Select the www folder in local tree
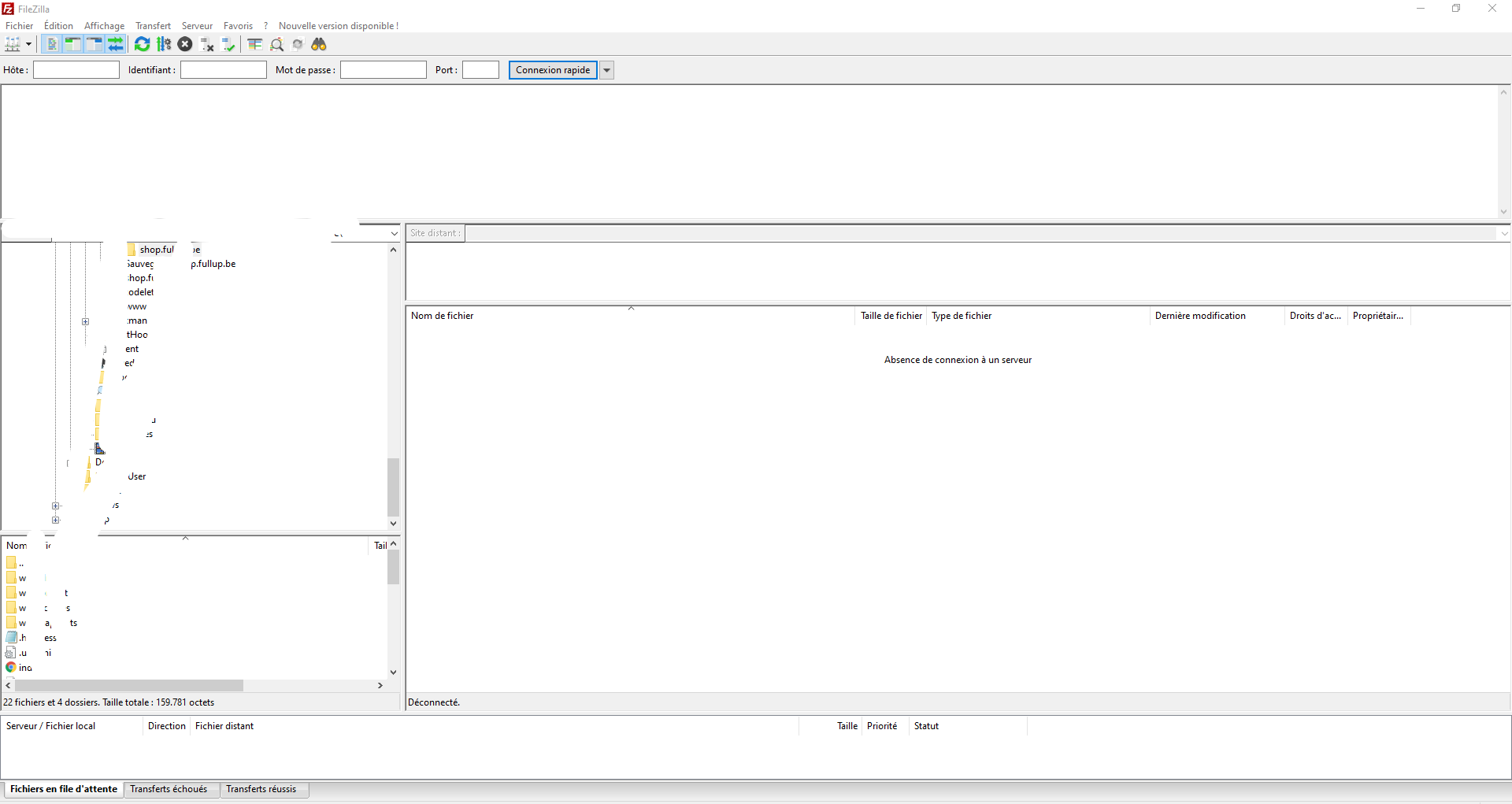The image size is (1512, 804). 137,306
